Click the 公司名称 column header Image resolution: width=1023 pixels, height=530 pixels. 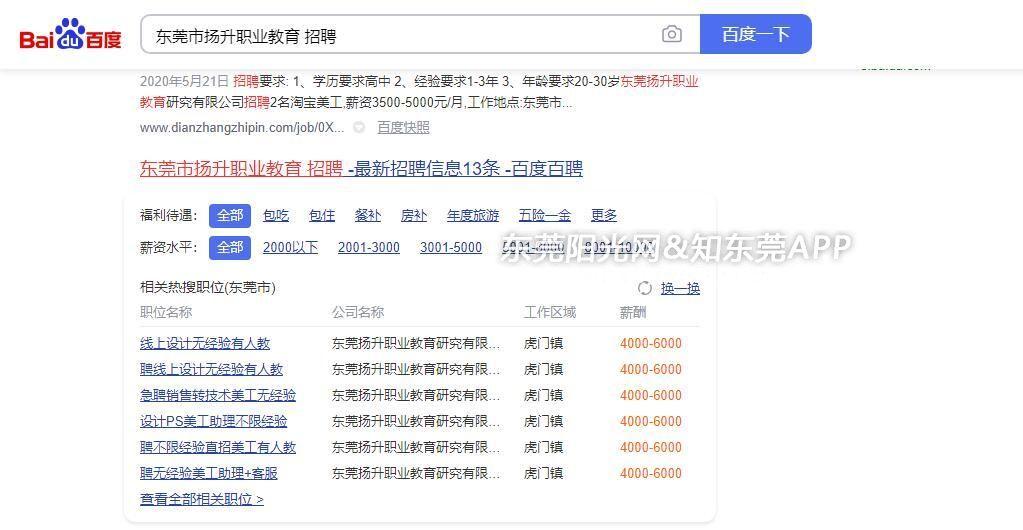(x=358, y=312)
